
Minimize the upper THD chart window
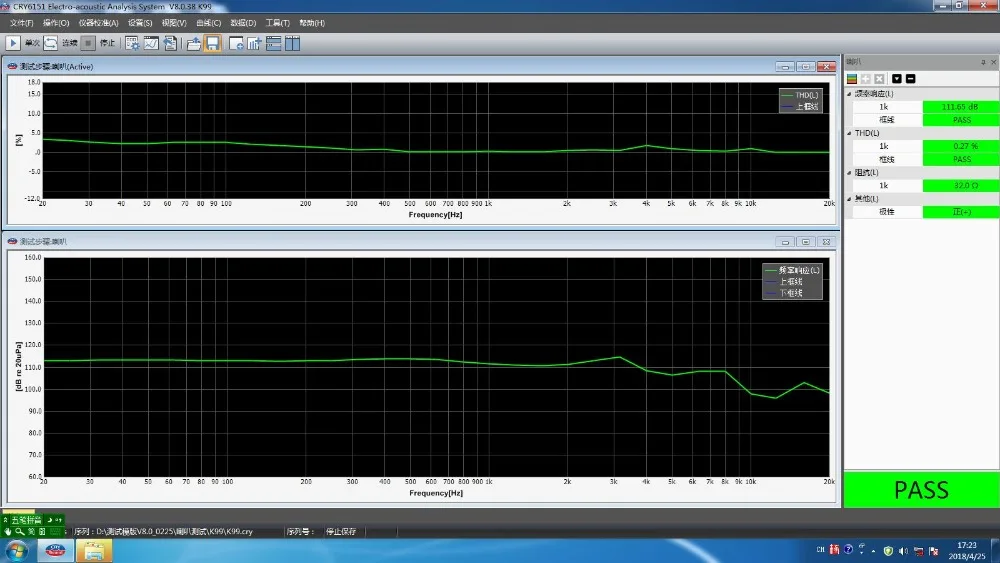tap(785, 66)
